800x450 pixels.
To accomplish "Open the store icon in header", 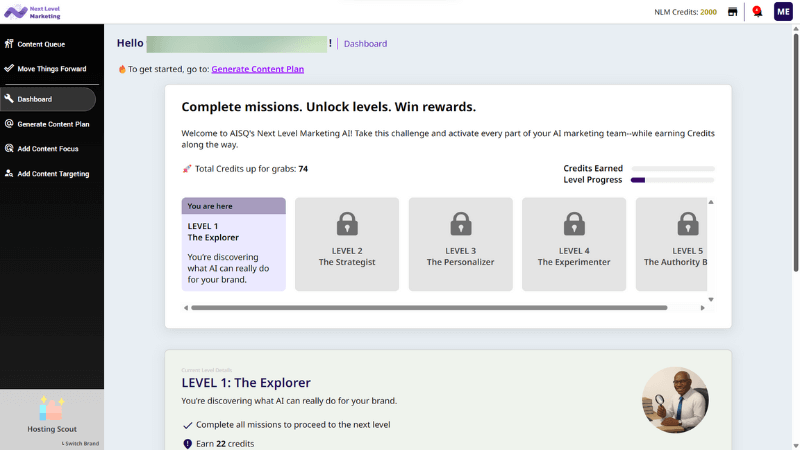I will 733,12.
